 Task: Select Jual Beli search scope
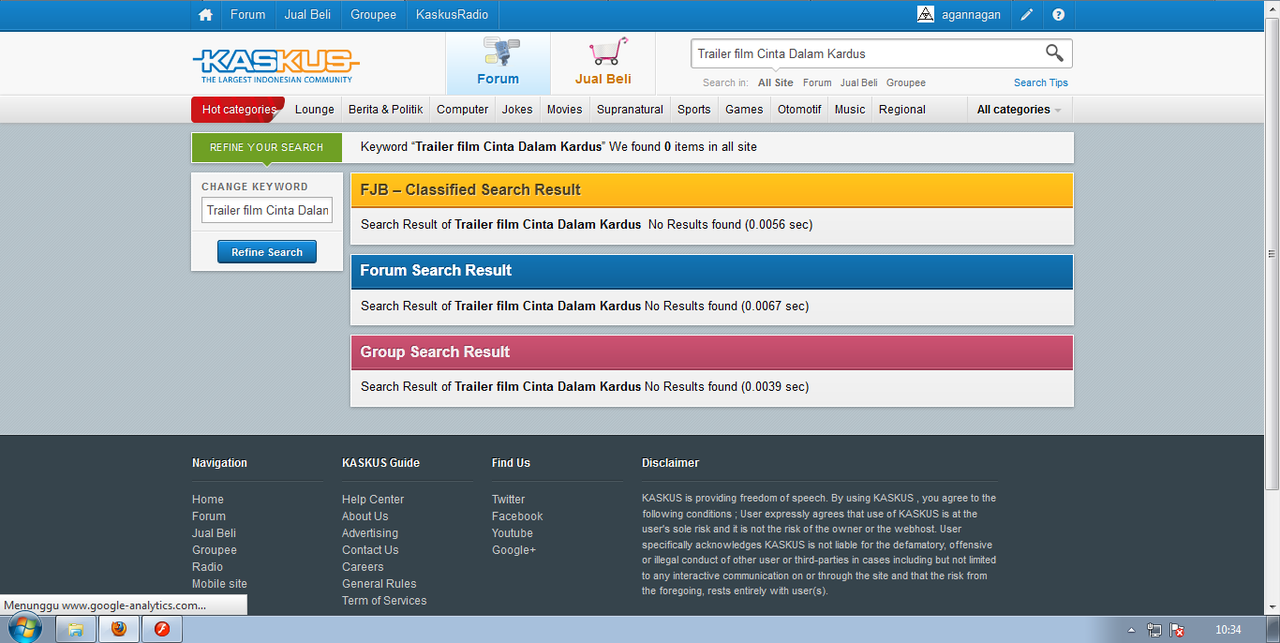coord(859,83)
